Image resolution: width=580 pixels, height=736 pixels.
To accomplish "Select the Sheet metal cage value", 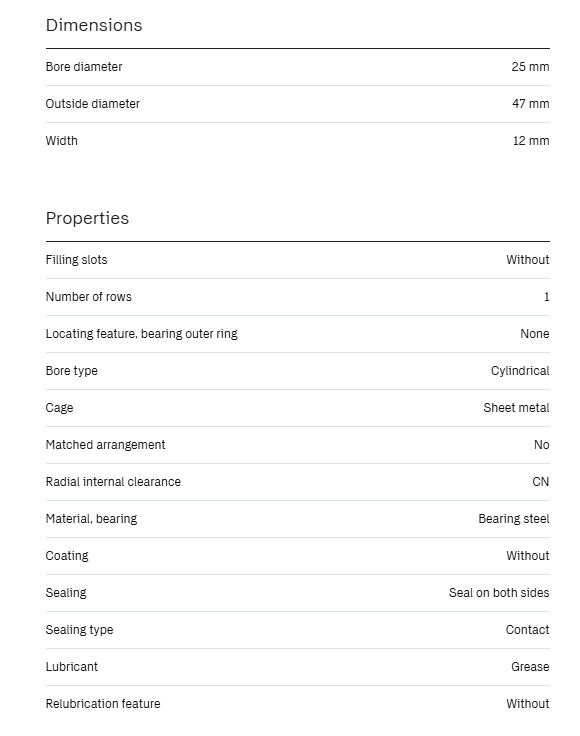I will tap(516, 408).
